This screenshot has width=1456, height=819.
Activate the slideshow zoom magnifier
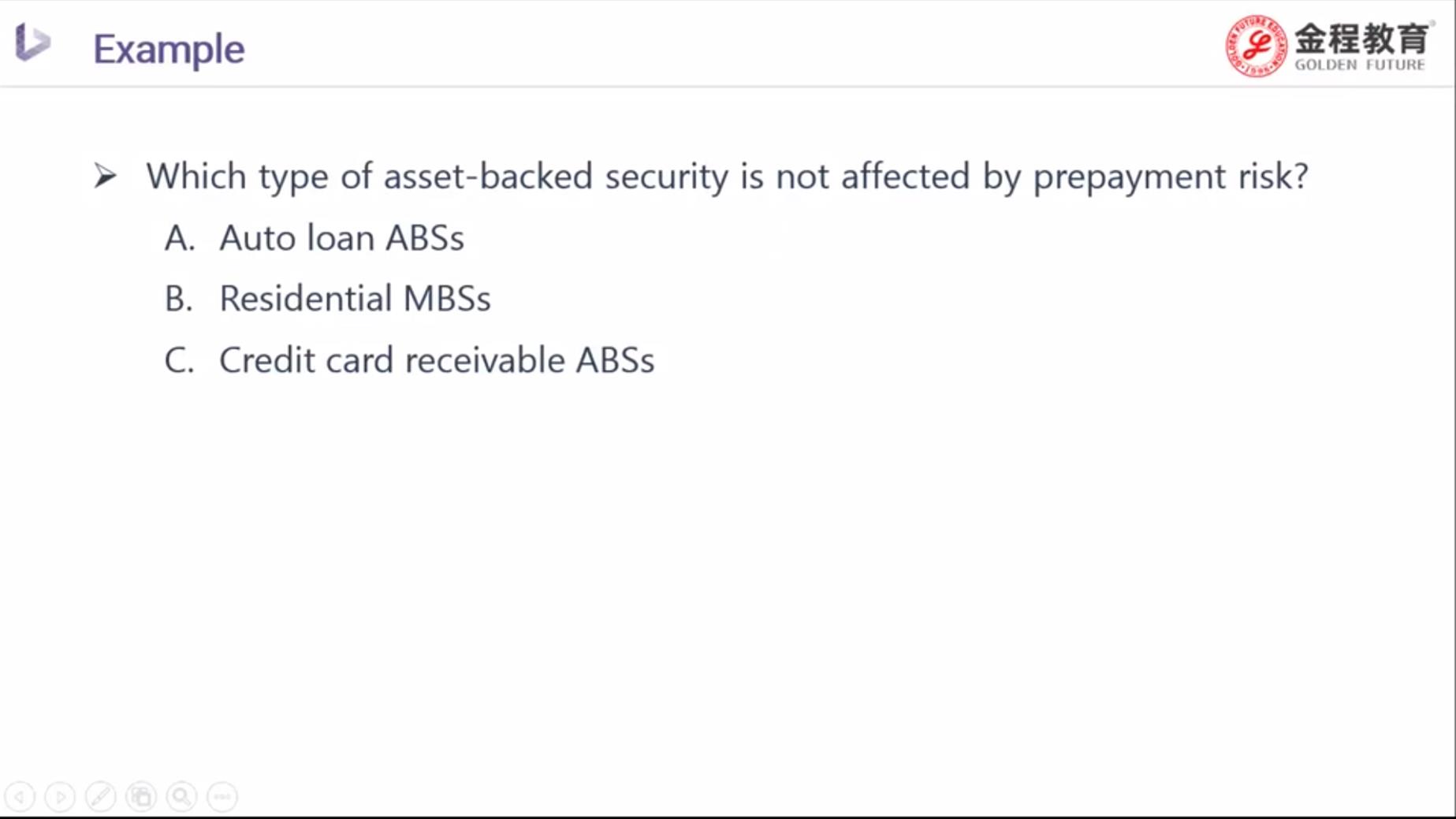tap(181, 797)
